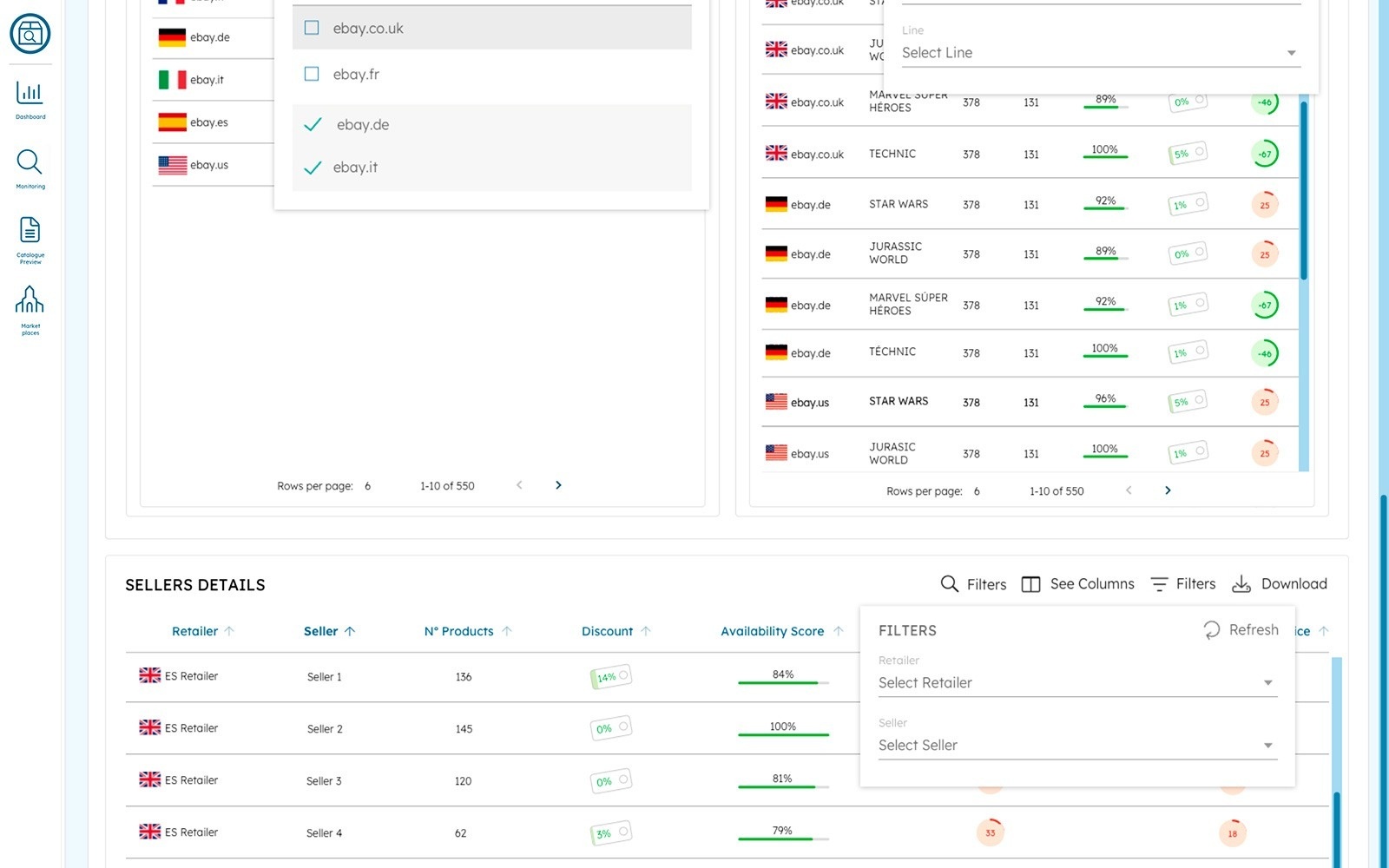The width and height of the screenshot is (1389, 868).
Task: Open the Select Retailer dropdown
Action: point(1077,683)
